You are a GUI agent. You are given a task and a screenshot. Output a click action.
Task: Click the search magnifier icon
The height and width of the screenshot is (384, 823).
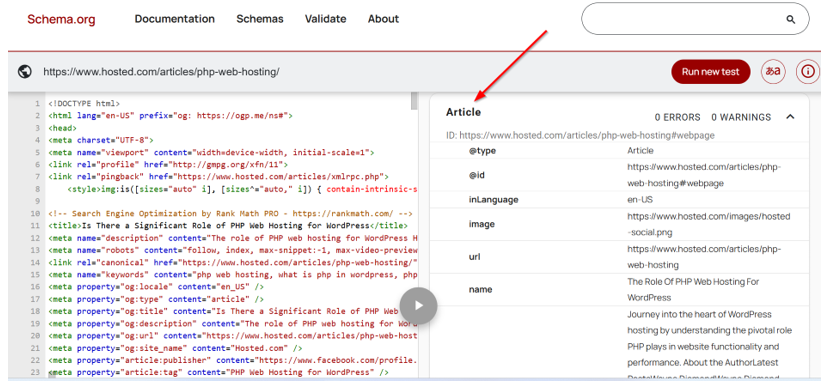[790, 19]
